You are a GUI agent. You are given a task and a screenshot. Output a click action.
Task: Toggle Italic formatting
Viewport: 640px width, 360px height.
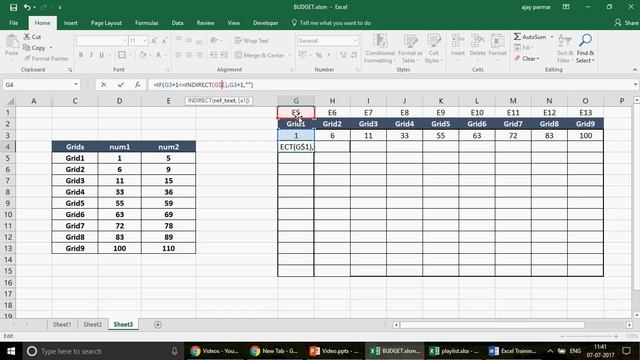91,55
